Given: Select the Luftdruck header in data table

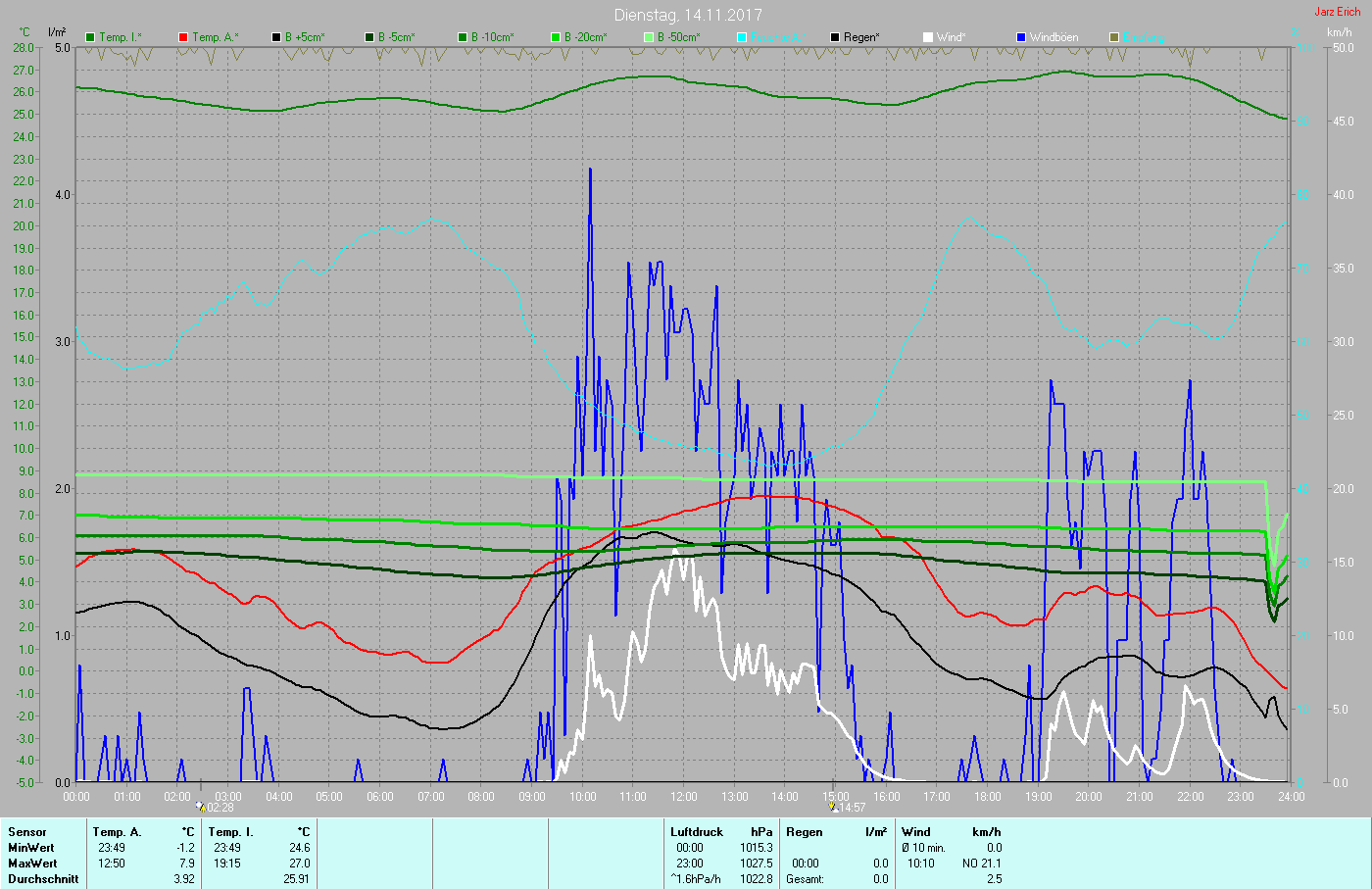Looking at the screenshot, I should [x=696, y=832].
